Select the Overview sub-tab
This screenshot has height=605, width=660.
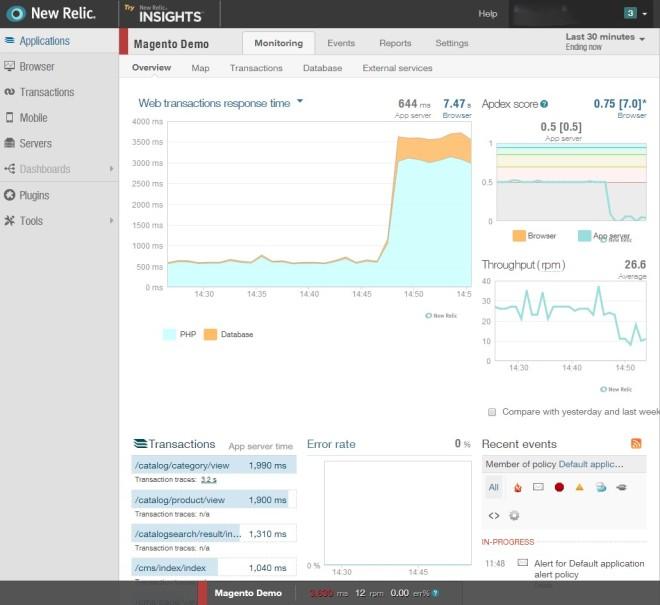(151, 67)
